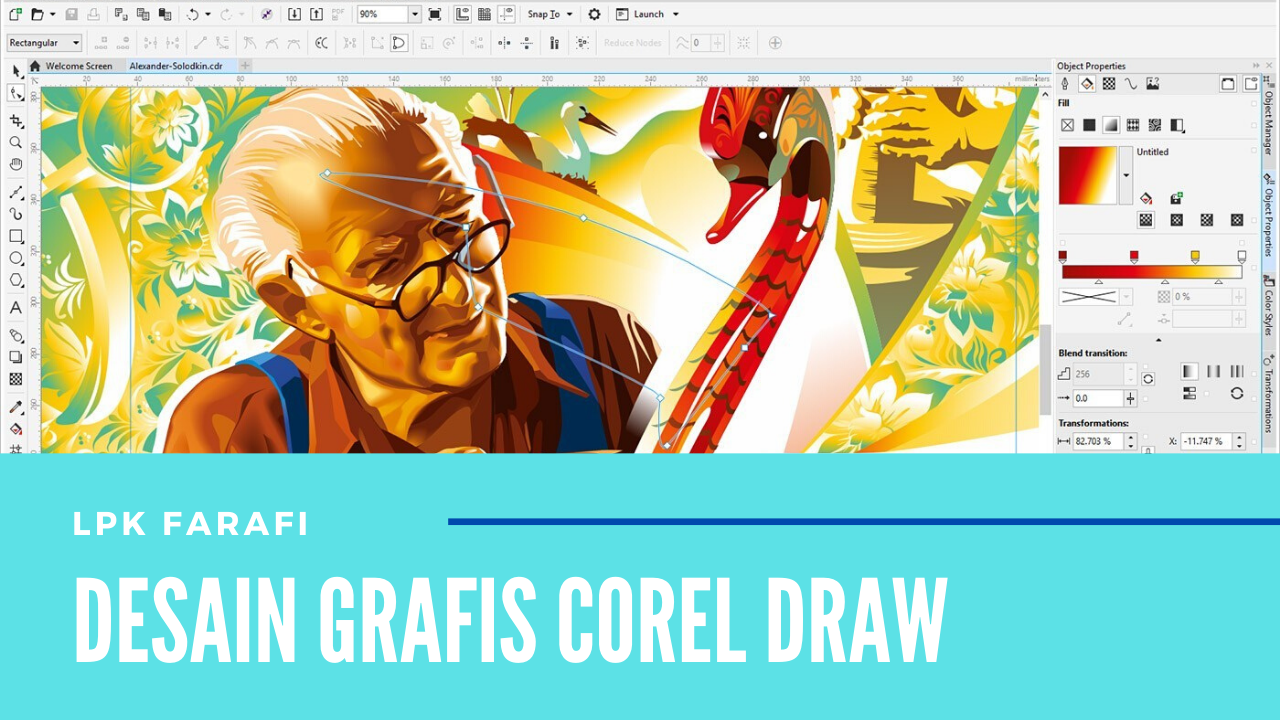Click the Save fountain fill icon
Screen dimensions: 1280x720
[x=1176, y=199]
